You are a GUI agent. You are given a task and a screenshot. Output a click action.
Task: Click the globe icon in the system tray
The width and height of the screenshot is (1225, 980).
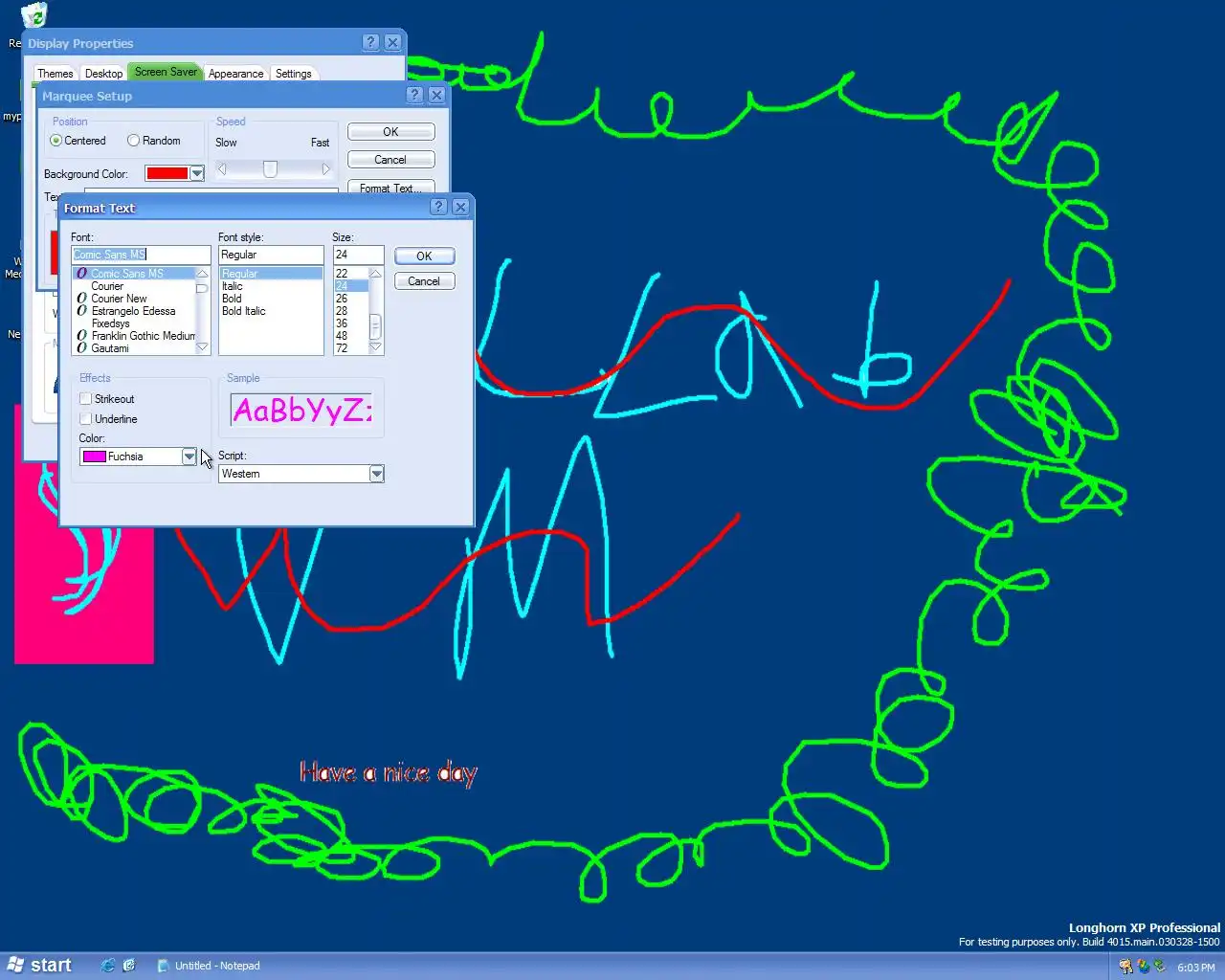pyautogui.click(x=1143, y=967)
